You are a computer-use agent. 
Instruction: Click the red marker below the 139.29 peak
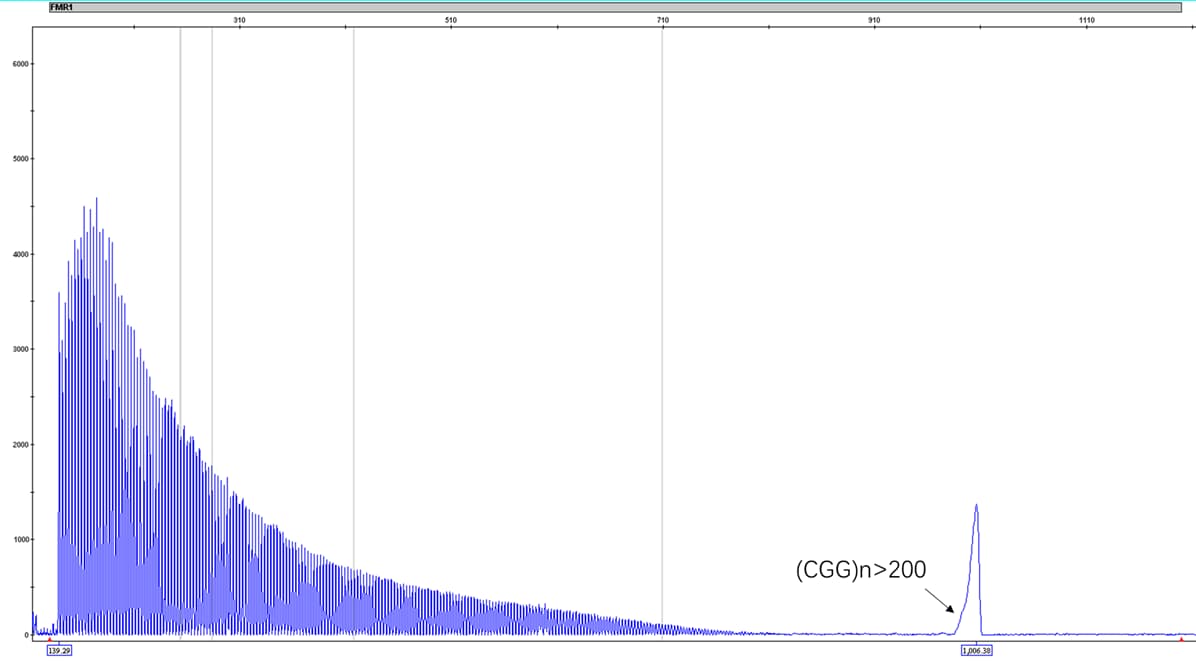(x=49, y=639)
